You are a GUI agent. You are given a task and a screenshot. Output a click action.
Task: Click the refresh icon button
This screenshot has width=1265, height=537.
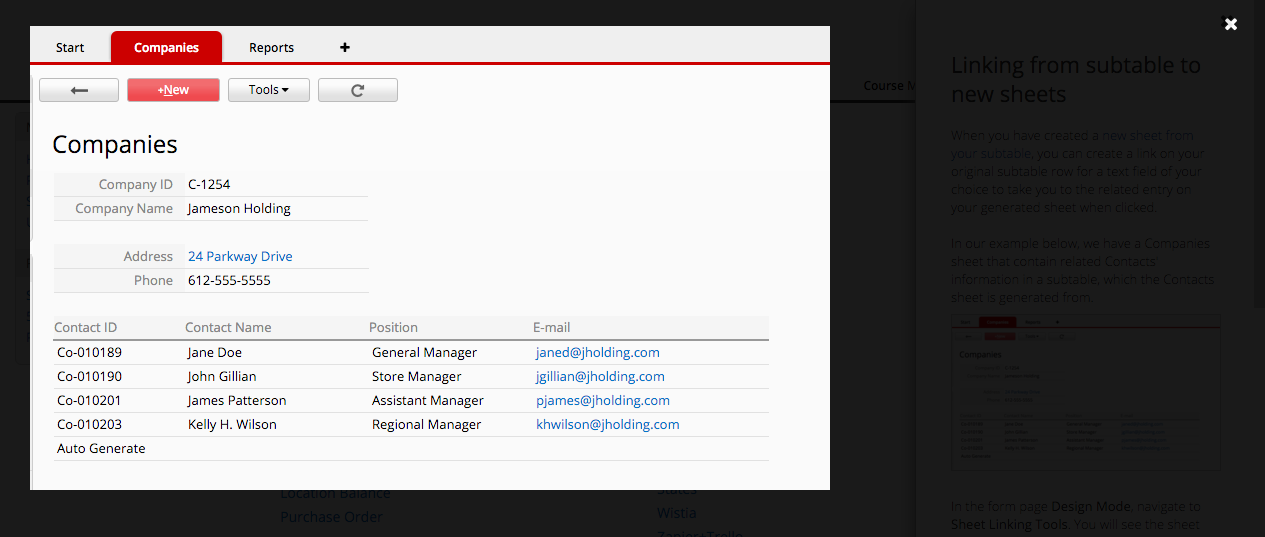click(x=358, y=90)
